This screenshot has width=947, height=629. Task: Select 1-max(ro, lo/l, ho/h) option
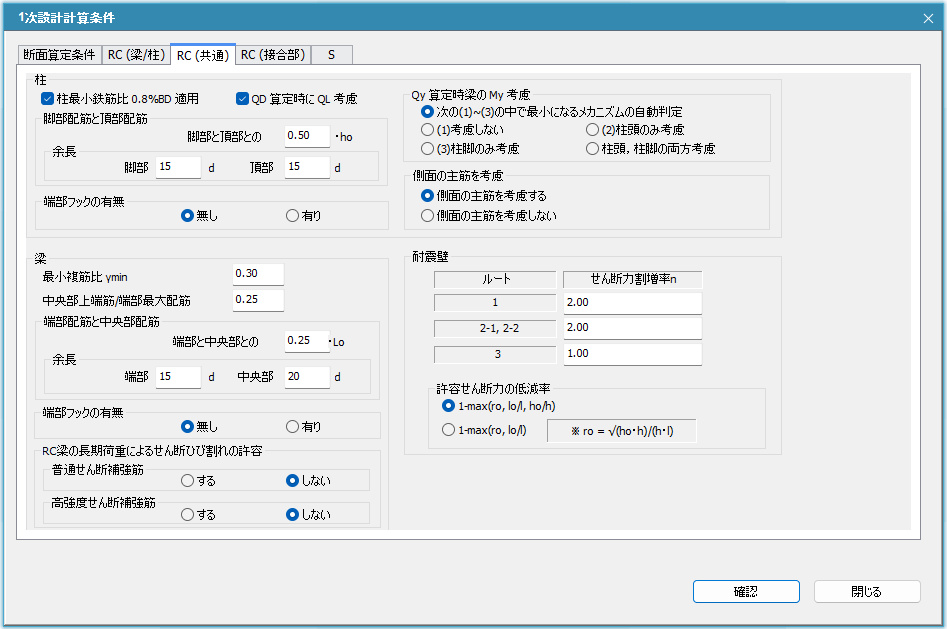coord(499,406)
